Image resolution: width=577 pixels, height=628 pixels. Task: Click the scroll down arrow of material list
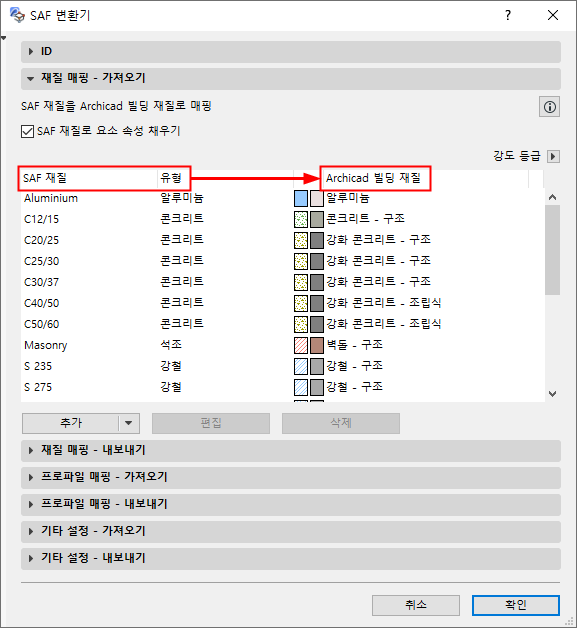(x=553, y=394)
